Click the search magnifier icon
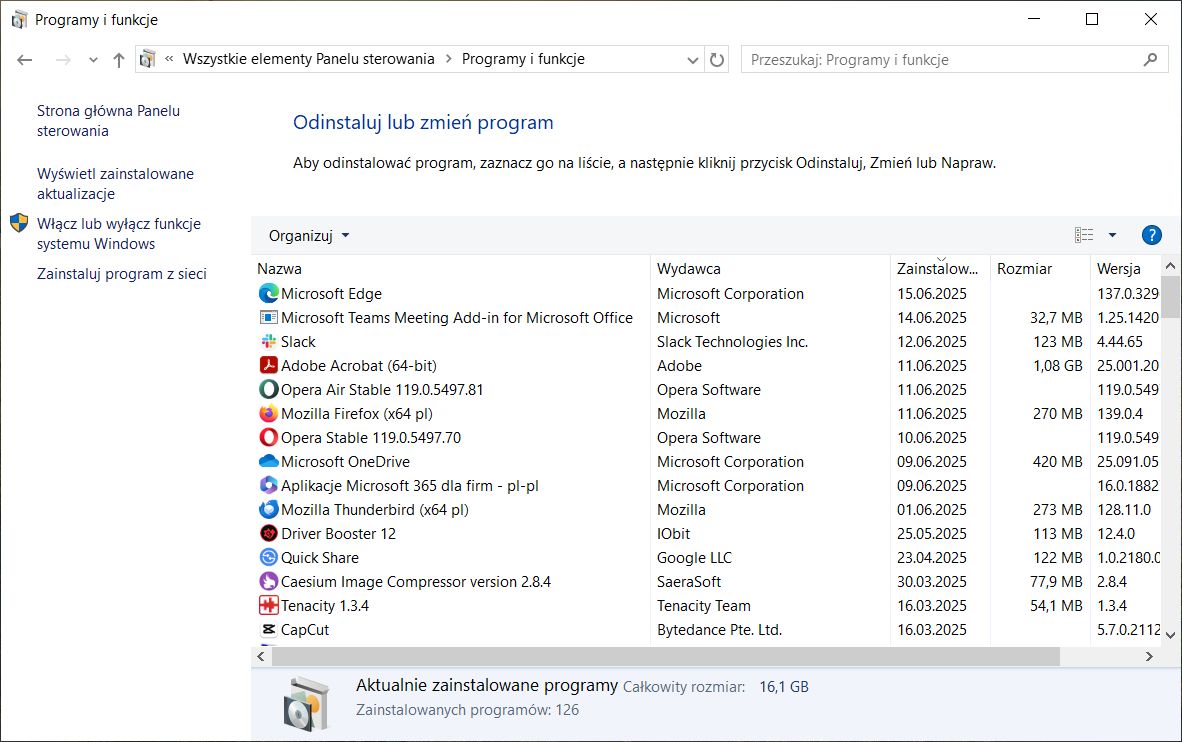 (x=1150, y=59)
